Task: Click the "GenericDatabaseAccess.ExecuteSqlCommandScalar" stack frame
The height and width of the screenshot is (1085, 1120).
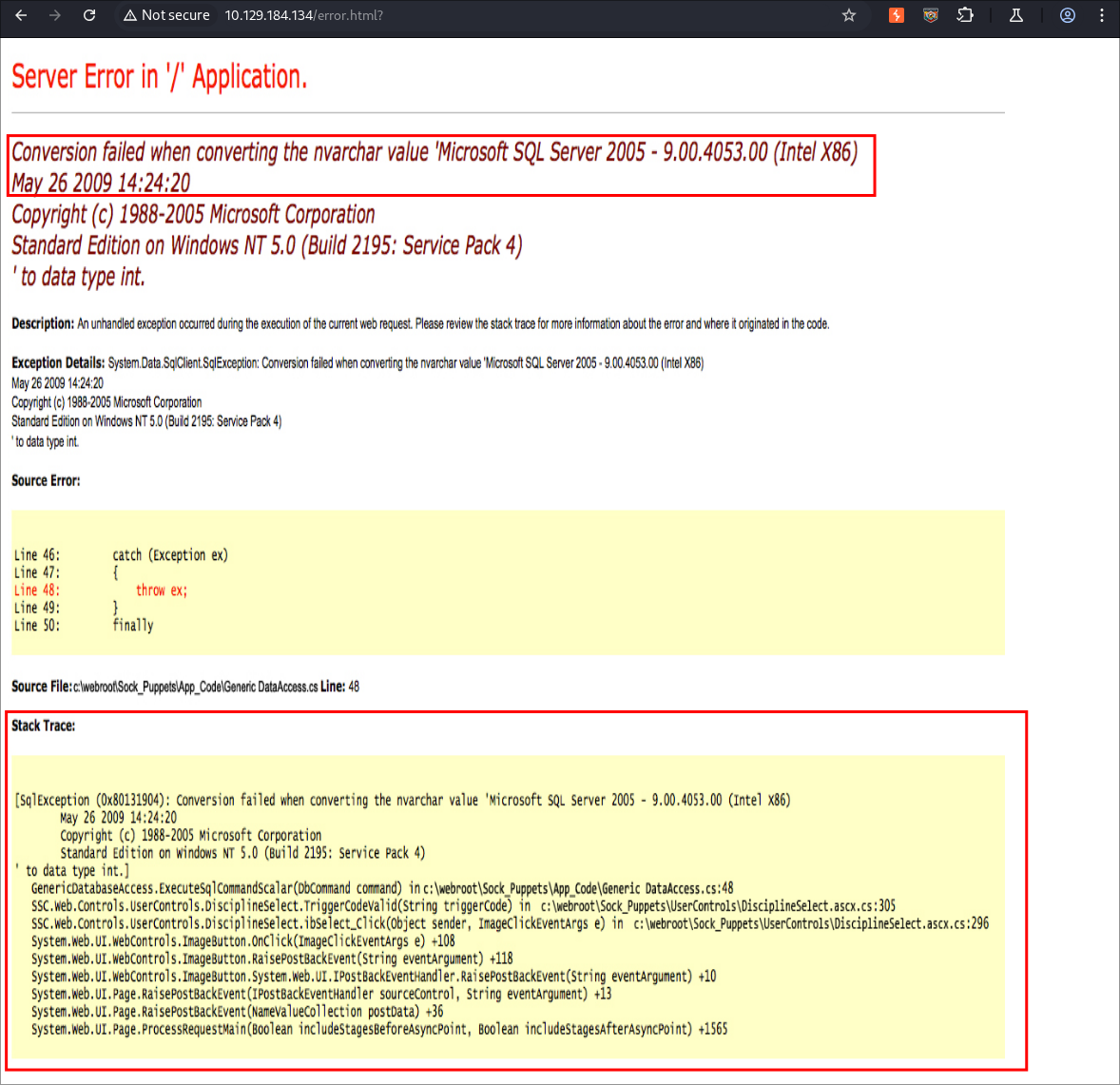Action: pyautogui.click(x=382, y=888)
